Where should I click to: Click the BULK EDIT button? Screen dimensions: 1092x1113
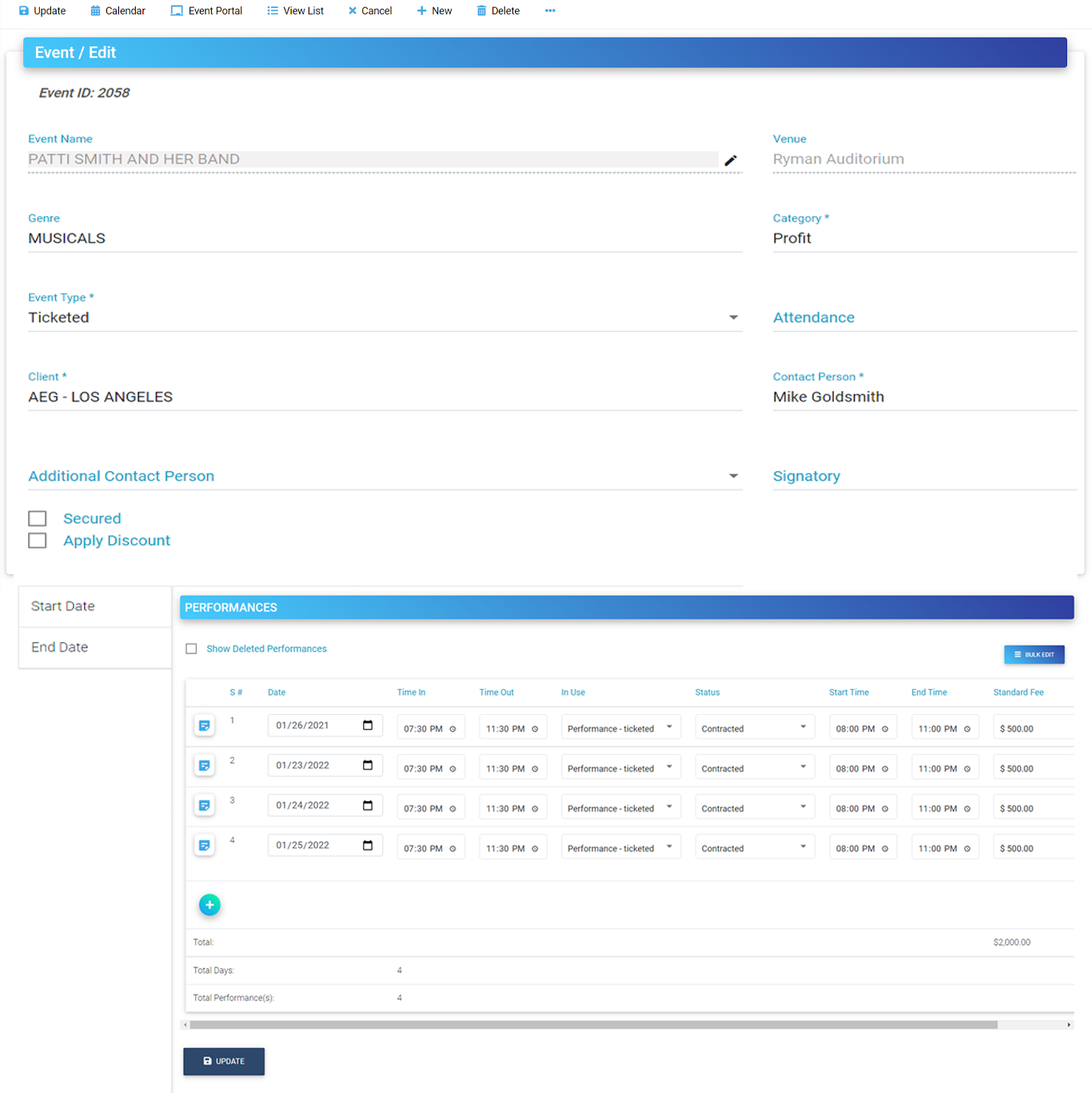(x=1034, y=654)
